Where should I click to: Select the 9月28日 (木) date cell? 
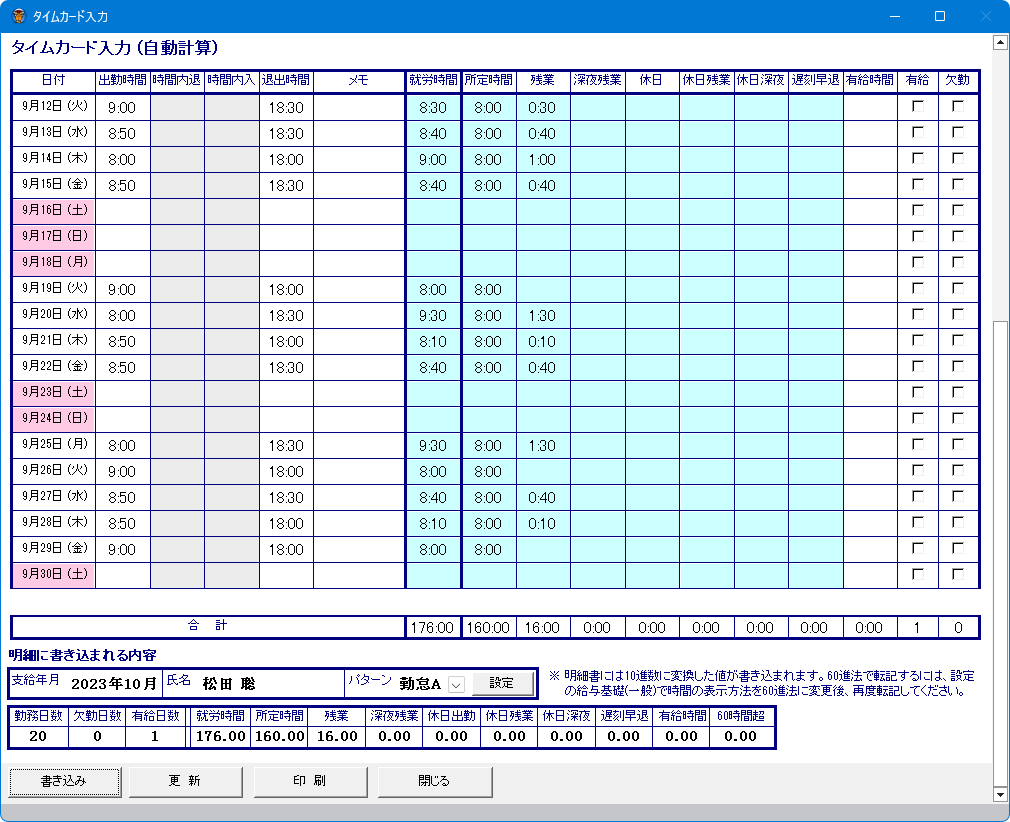(54, 523)
